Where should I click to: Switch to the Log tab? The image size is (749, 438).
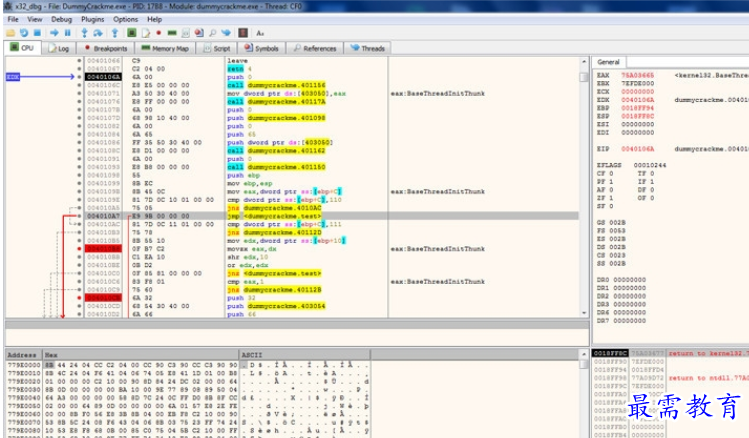(59, 48)
